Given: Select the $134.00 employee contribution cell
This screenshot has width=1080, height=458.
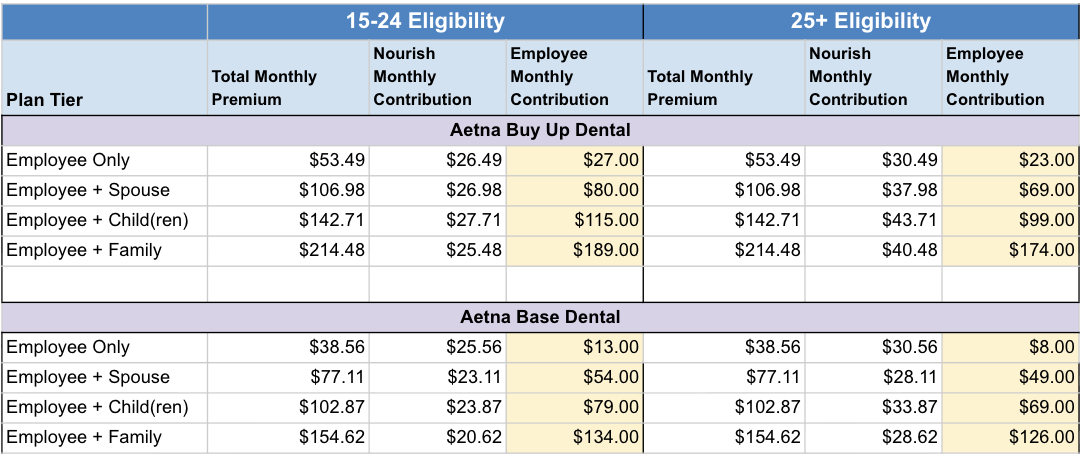Looking at the screenshot, I should click(574, 437).
